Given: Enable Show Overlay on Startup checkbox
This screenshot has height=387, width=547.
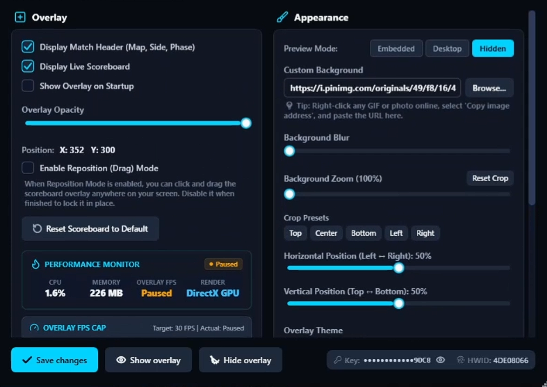Looking at the screenshot, I should point(28,86).
